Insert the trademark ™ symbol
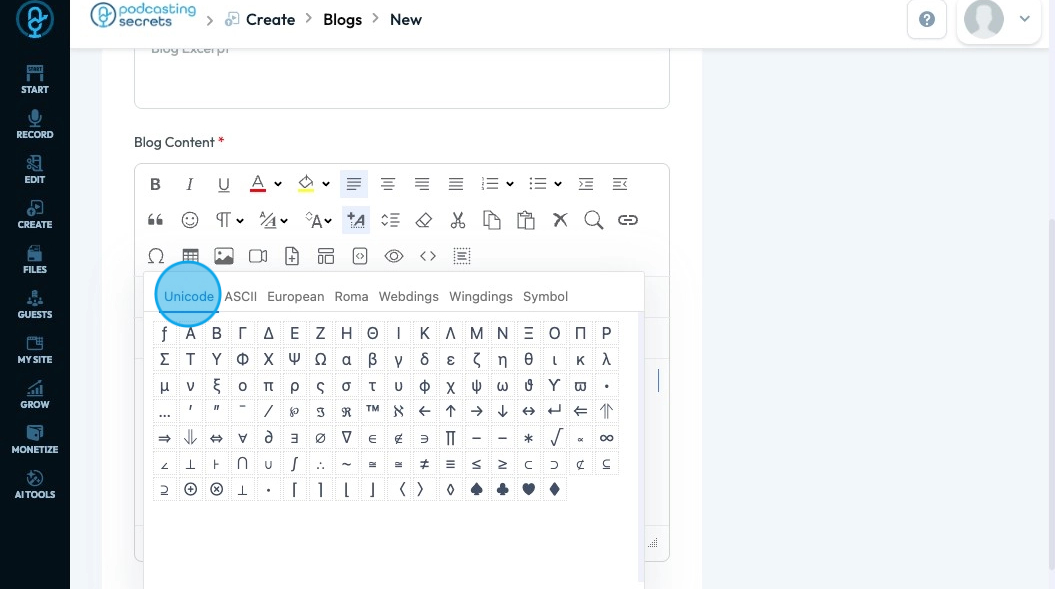This screenshot has width=1055, height=589. tap(372, 411)
